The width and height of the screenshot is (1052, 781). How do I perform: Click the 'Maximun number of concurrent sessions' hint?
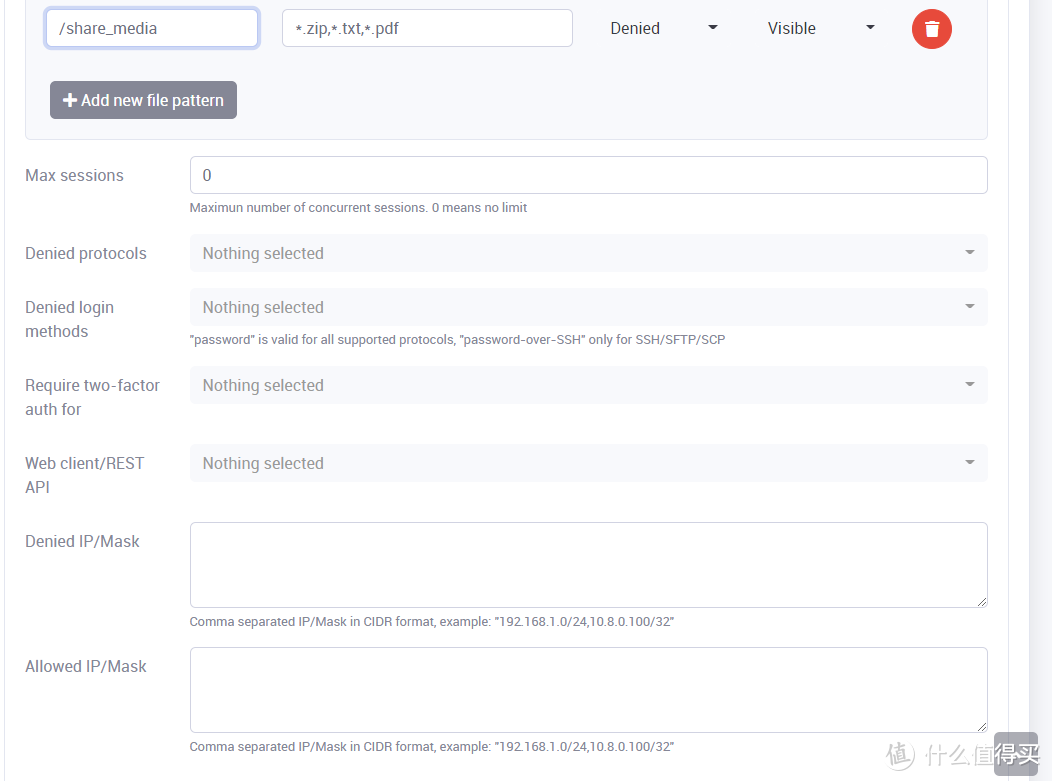coord(358,207)
